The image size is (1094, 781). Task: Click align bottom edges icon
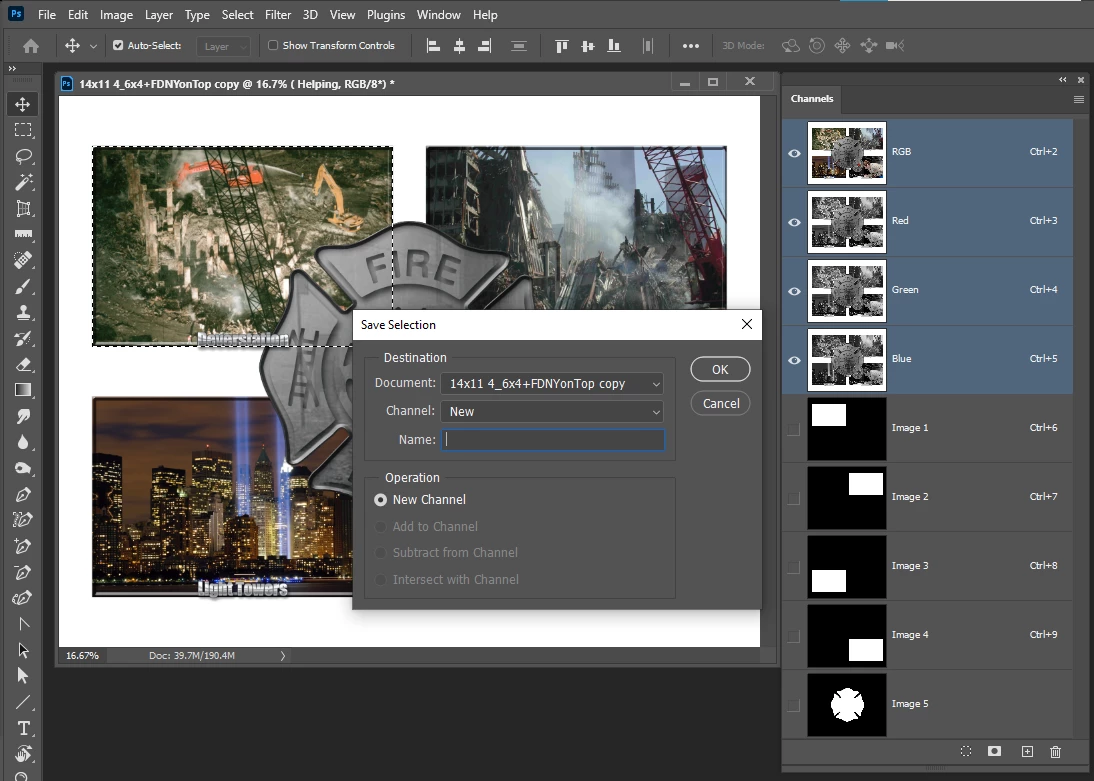614,46
